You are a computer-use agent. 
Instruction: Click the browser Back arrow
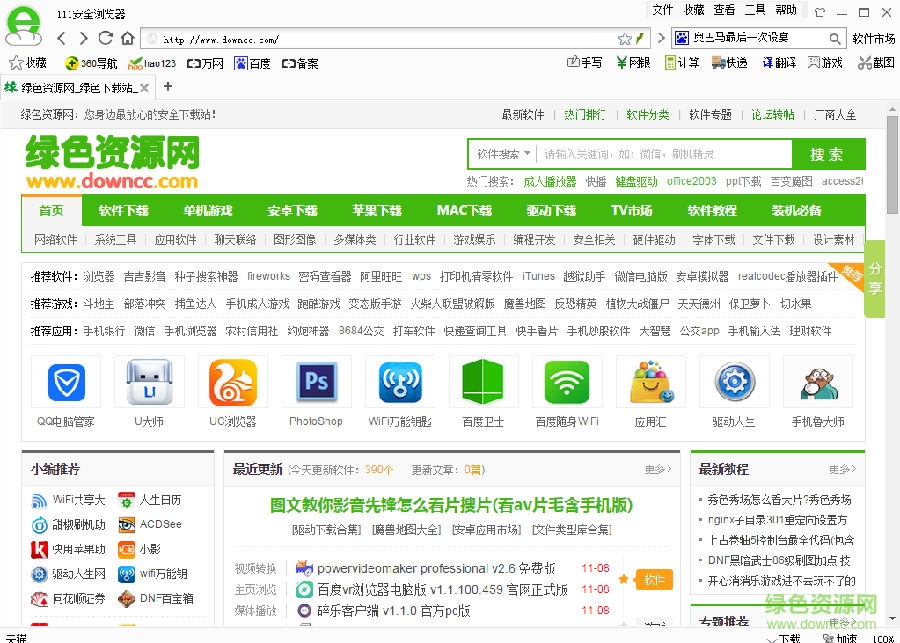[x=60, y=39]
